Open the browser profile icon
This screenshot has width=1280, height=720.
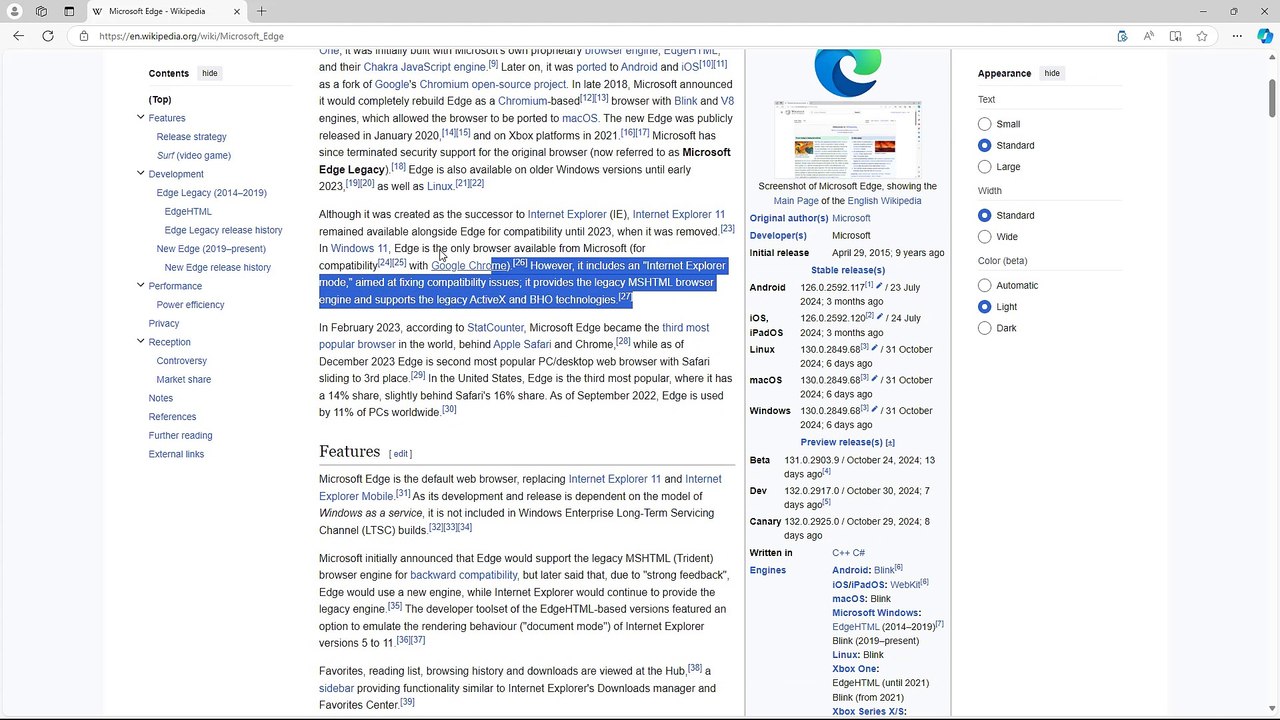[15, 11]
